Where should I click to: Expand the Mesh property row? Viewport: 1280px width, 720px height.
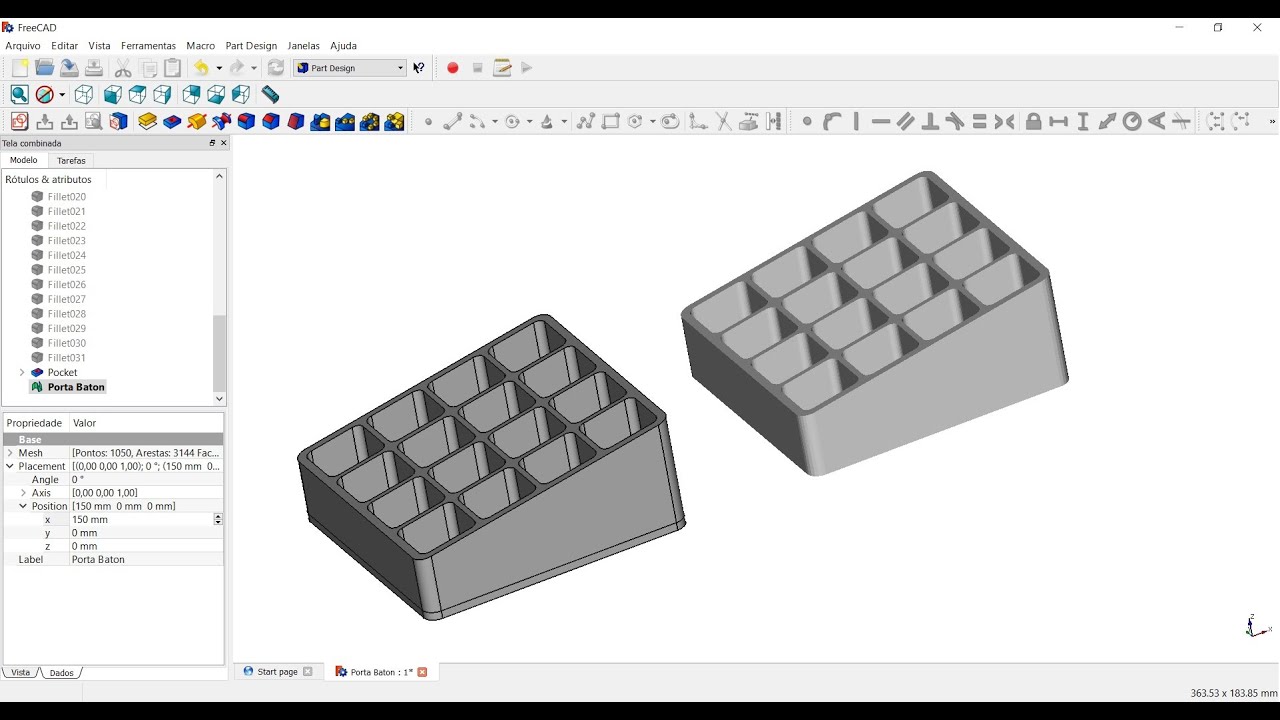(x=10, y=453)
